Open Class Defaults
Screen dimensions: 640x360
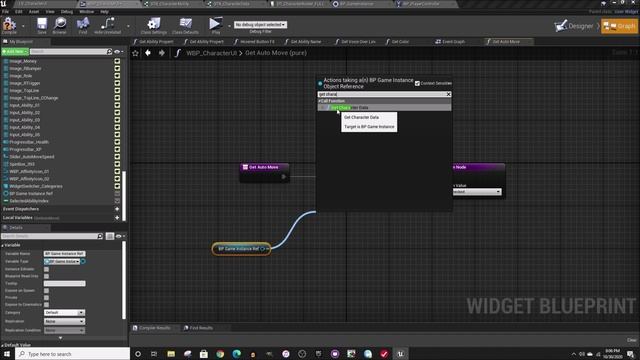[x=185, y=25]
